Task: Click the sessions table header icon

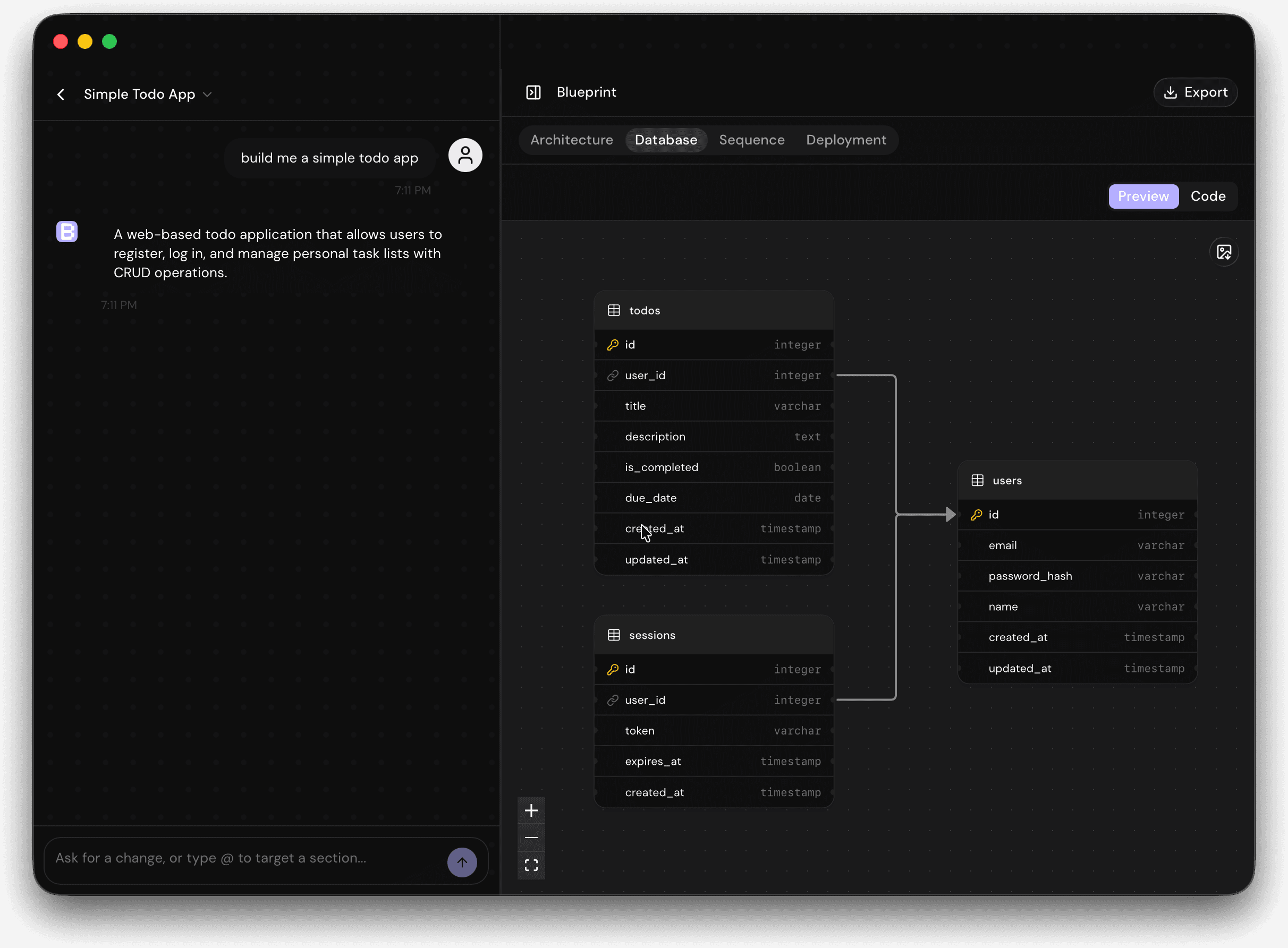Action: tap(614, 635)
